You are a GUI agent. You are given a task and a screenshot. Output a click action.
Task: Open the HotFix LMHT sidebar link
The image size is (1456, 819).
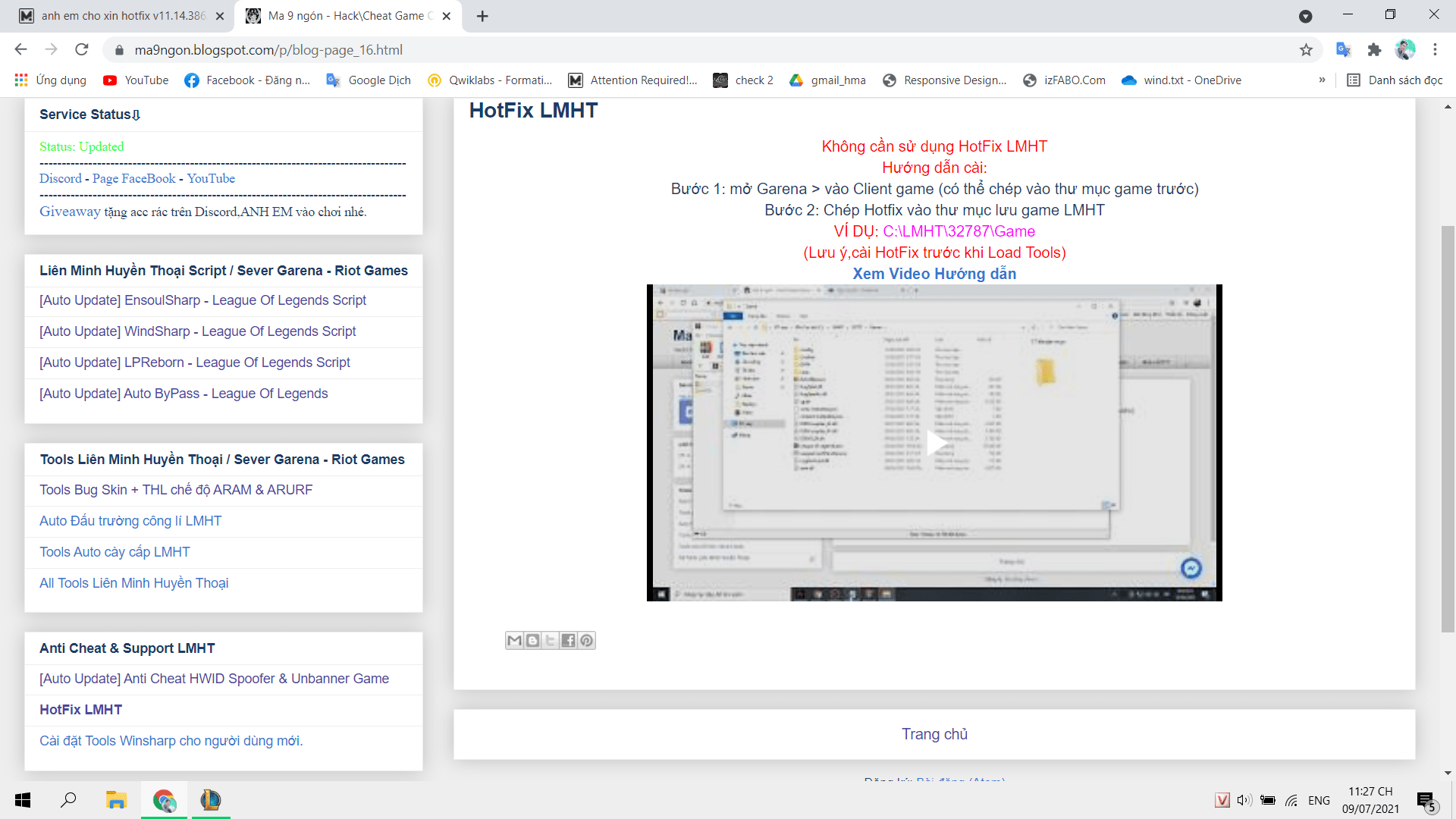[80, 710]
